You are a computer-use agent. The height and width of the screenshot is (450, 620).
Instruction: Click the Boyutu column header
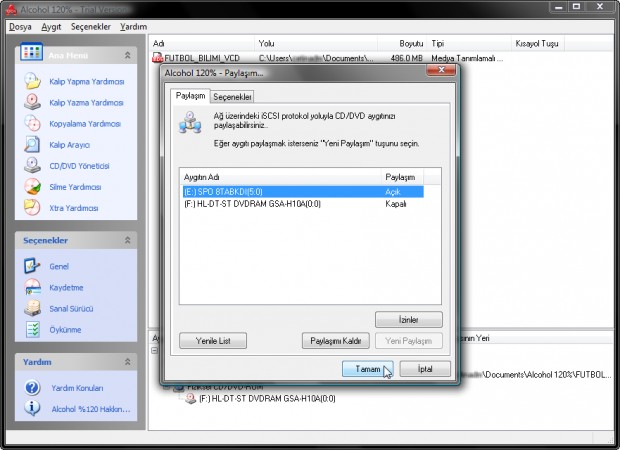click(x=402, y=43)
